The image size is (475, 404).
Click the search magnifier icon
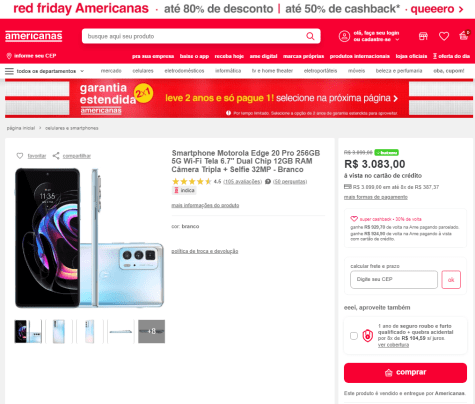[310, 36]
